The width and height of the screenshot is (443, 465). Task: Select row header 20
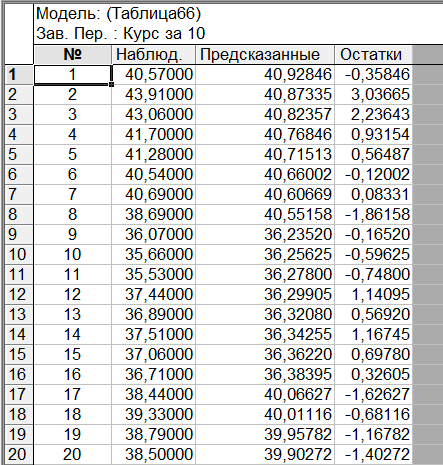tap(19, 454)
